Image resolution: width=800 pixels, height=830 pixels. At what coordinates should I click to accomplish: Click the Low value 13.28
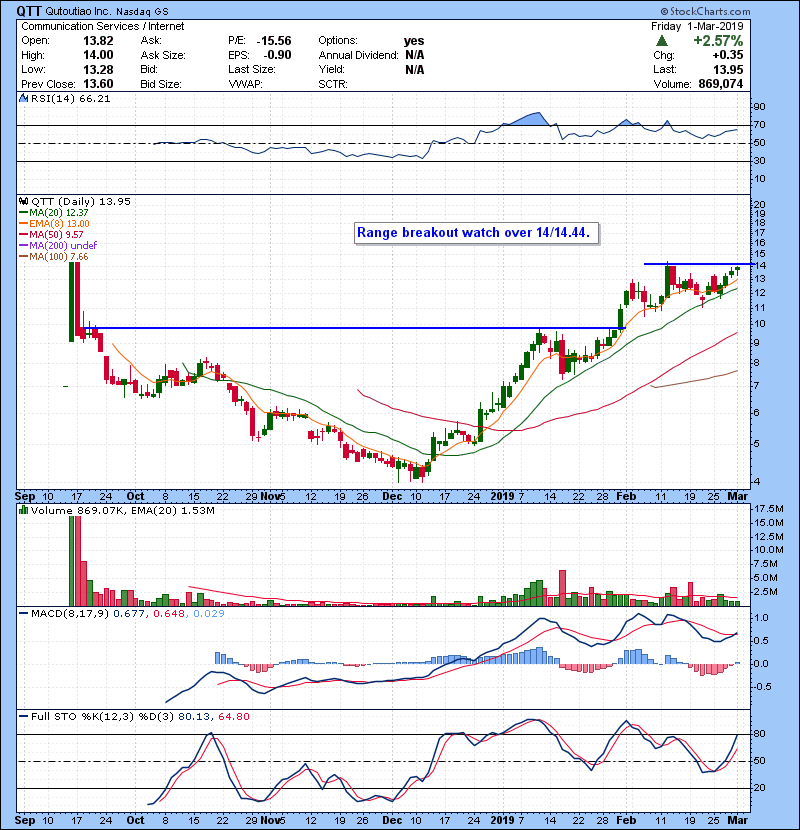coord(98,69)
